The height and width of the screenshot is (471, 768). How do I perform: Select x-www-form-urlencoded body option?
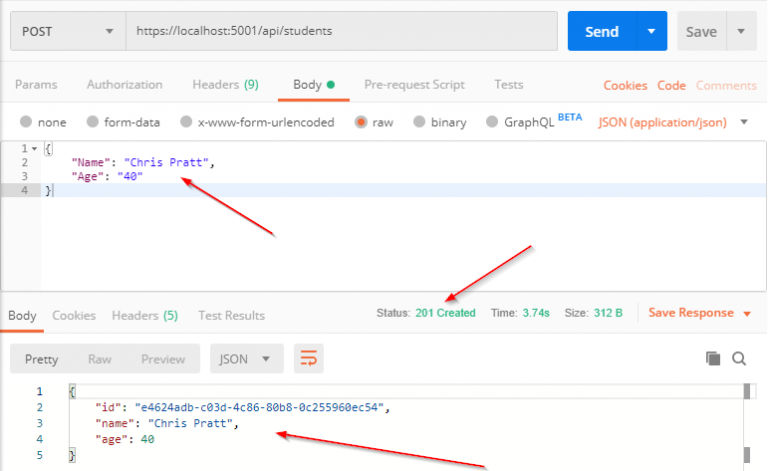point(186,122)
